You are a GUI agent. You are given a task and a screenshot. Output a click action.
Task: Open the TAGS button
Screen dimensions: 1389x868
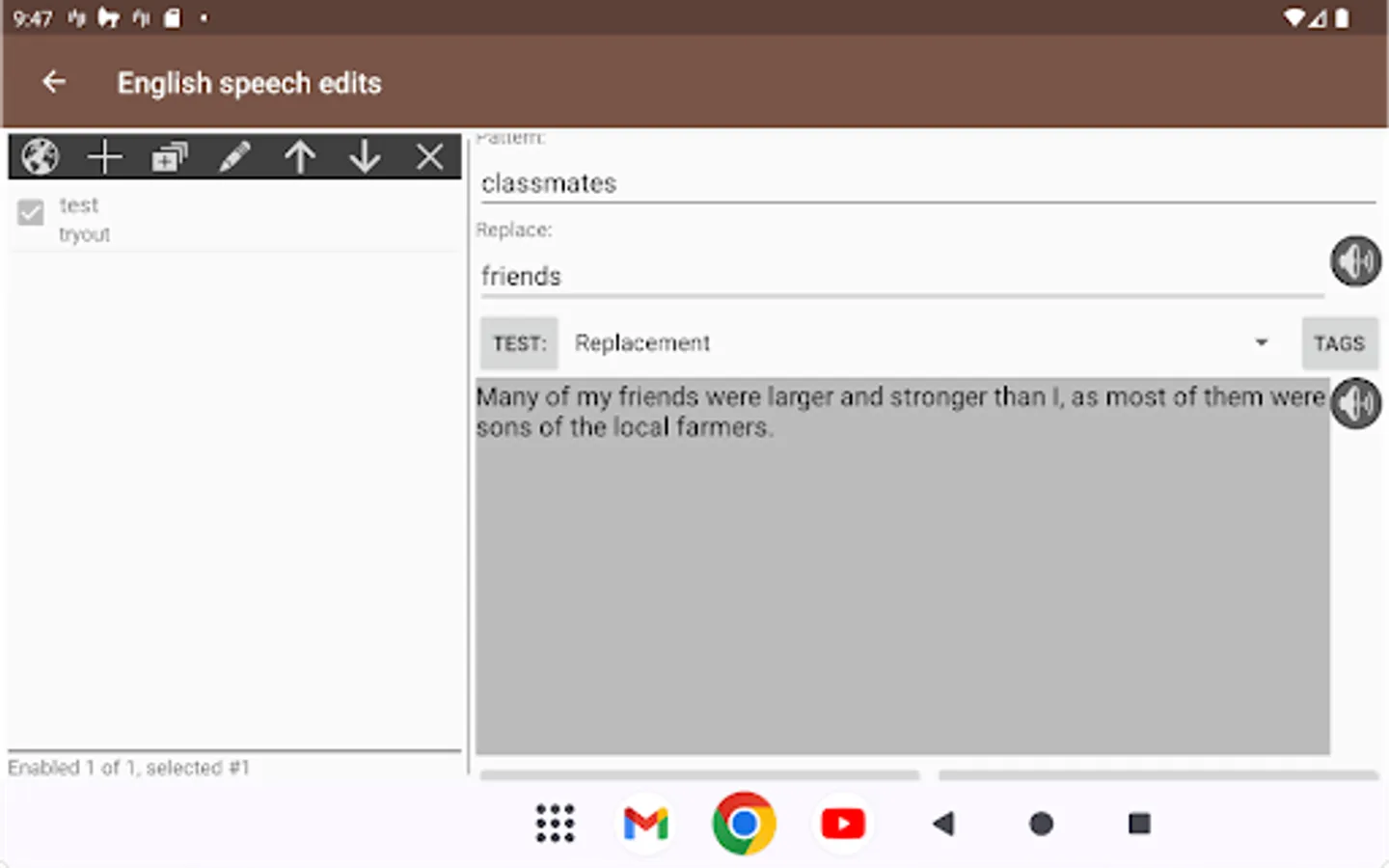1339,343
